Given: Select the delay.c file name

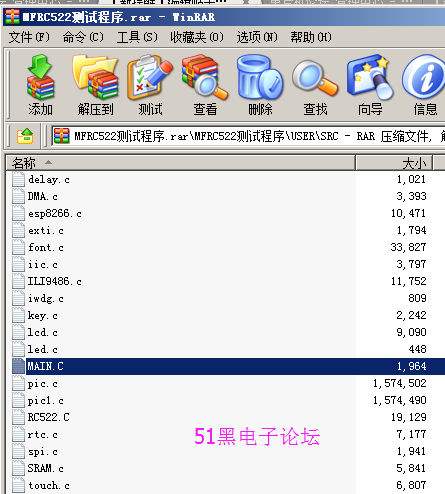Looking at the screenshot, I should pyautogui.click(x=49, y=179).
